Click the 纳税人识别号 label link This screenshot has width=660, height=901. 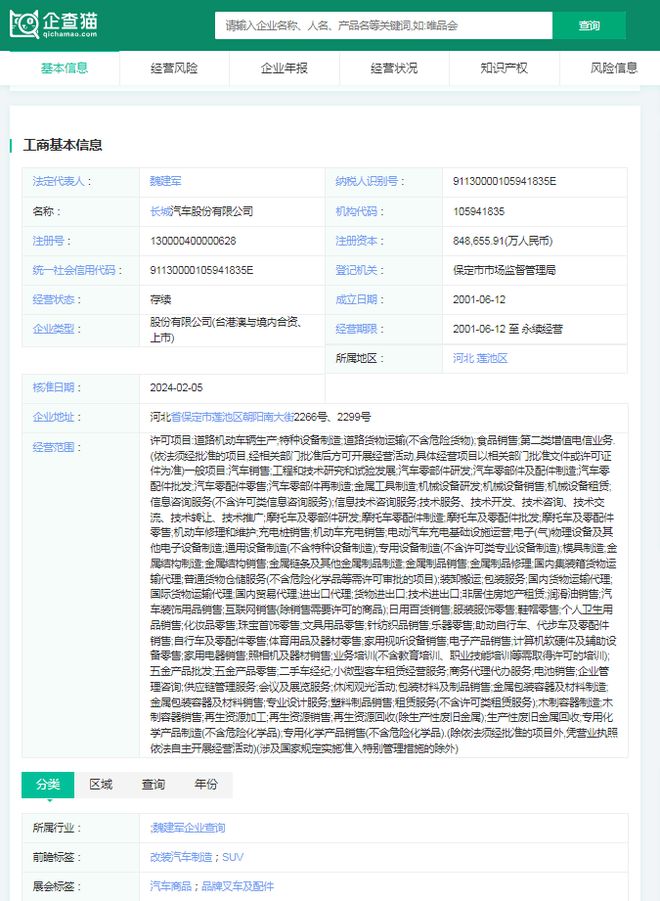tap(366, 181)
